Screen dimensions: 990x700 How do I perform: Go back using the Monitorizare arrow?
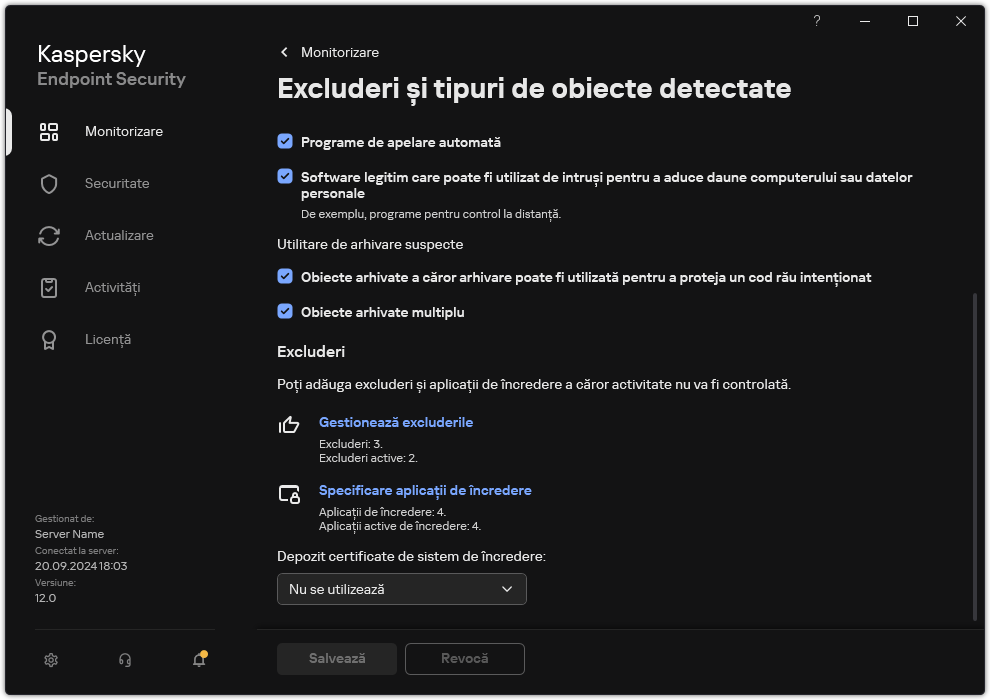pyautogui.click(x=284, y=52)
